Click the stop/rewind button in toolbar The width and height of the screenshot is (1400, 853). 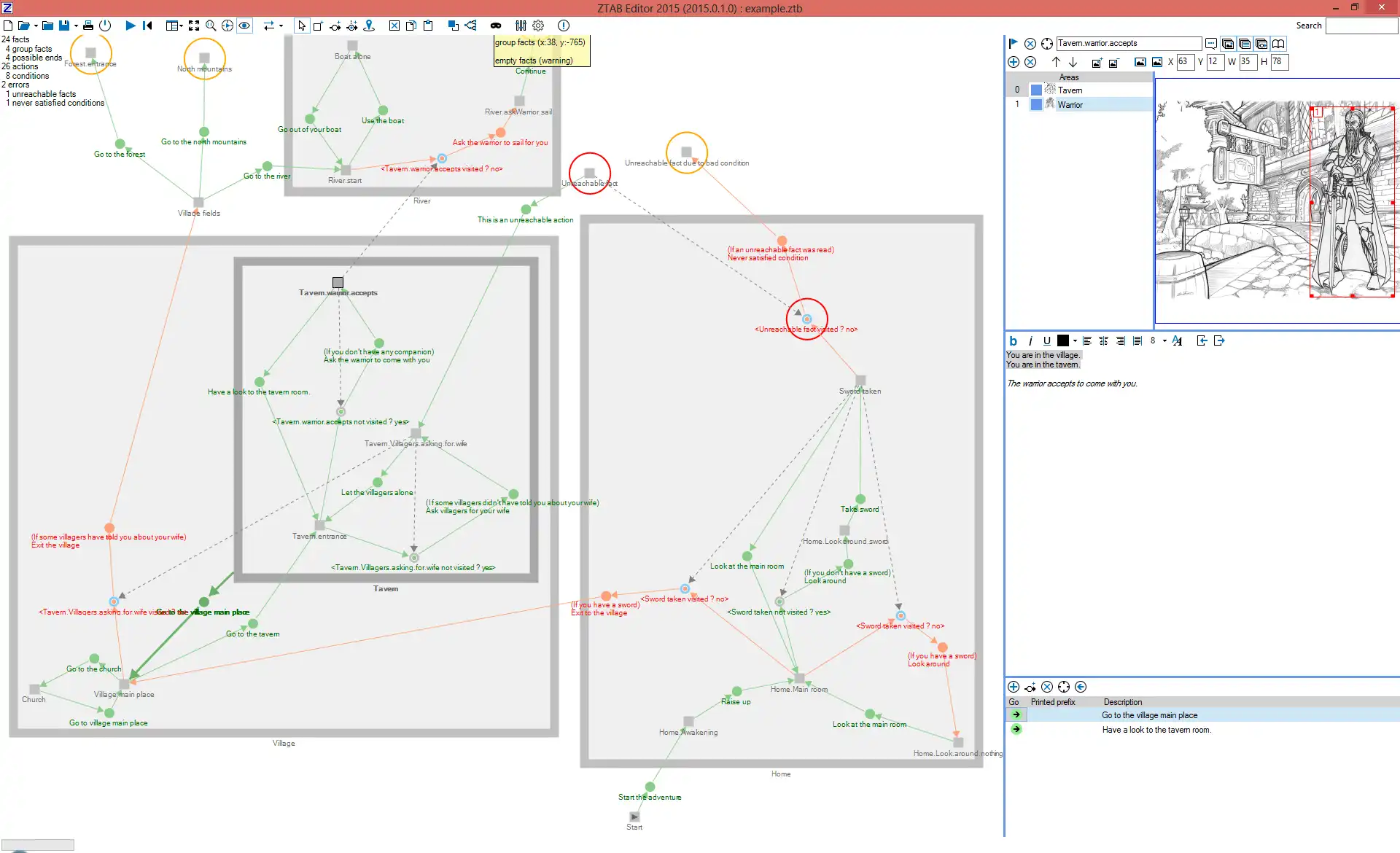[x=149, y=26]
